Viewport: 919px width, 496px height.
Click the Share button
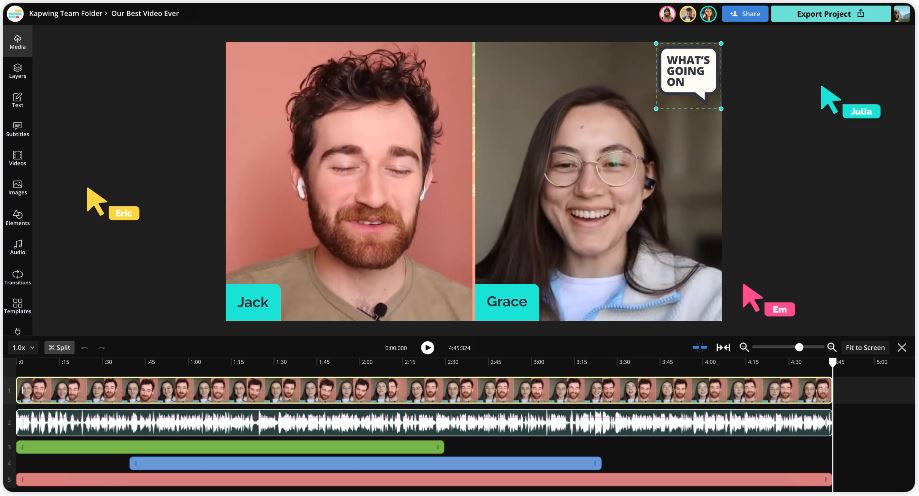[x=744, y=14]
